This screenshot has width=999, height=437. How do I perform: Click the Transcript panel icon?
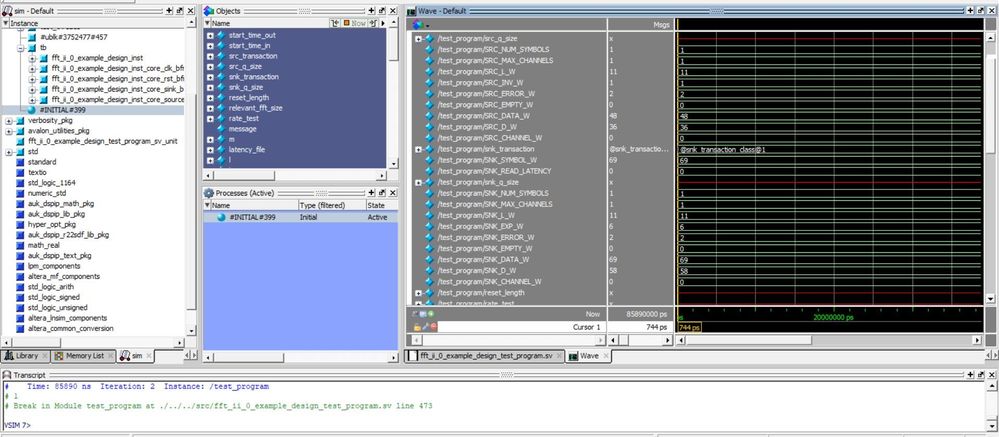pos(7,374)
